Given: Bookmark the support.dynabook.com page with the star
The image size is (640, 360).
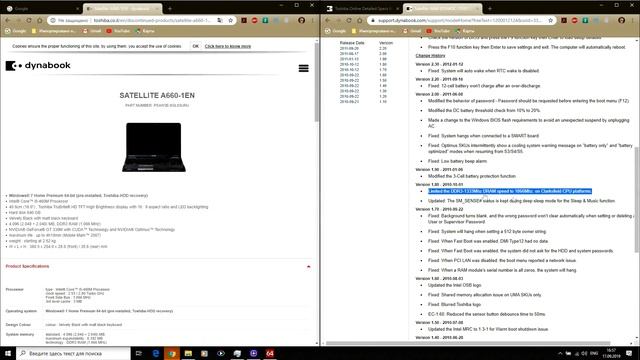Looking at the screenshot, I should [550, 20].
